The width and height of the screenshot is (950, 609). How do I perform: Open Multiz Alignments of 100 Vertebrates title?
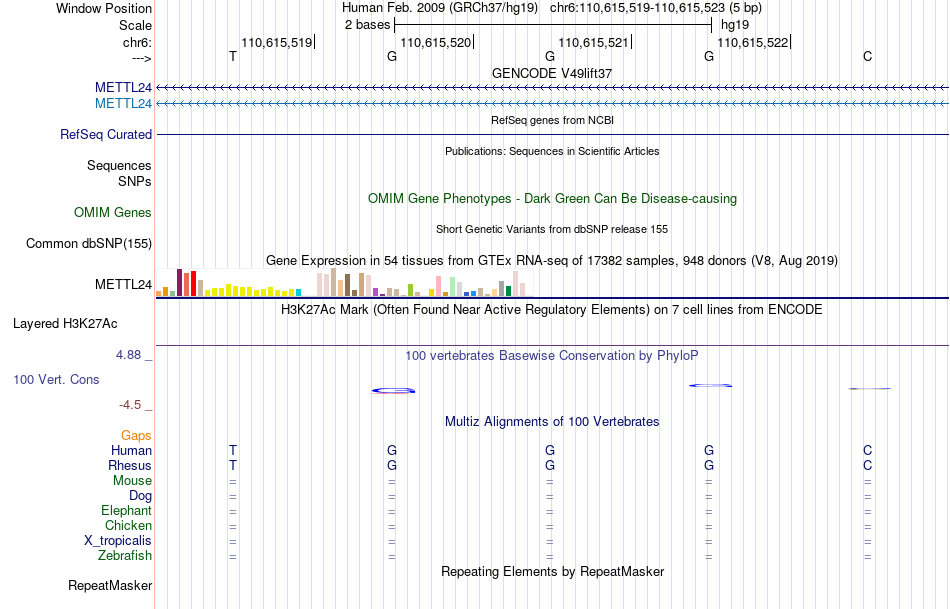552,422
